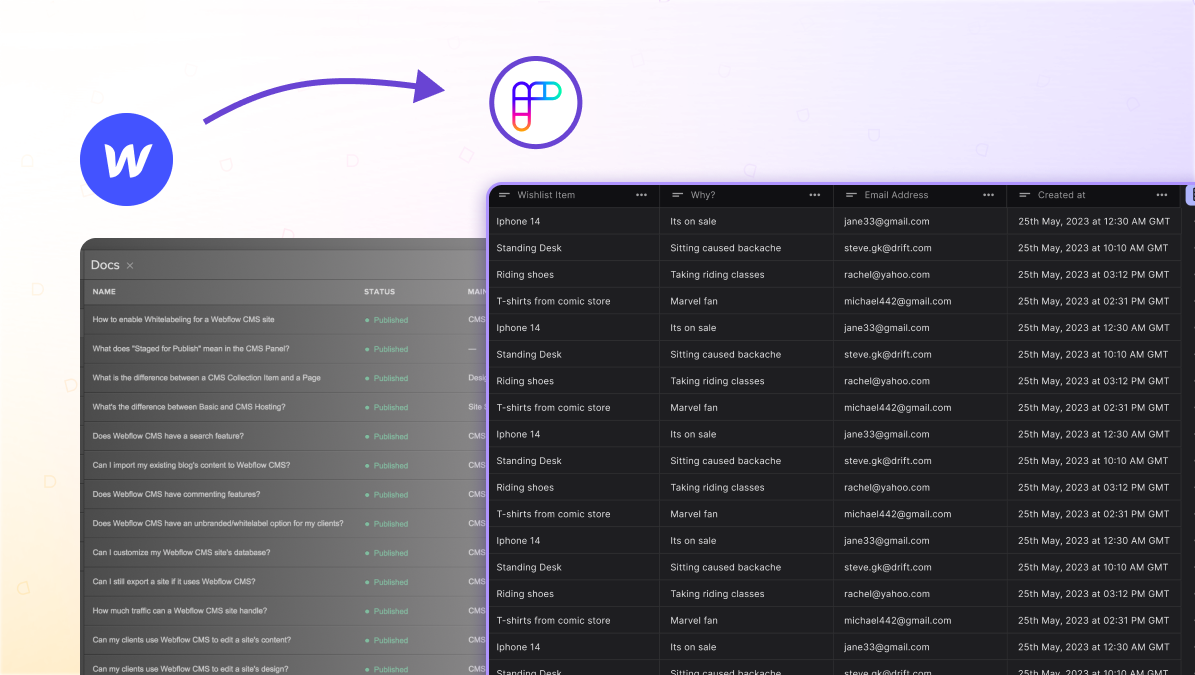Image resolution: width=1195 pixels, height=675 pixels.
Task: Click Published status on the traffic handle row
Action: 386,611
